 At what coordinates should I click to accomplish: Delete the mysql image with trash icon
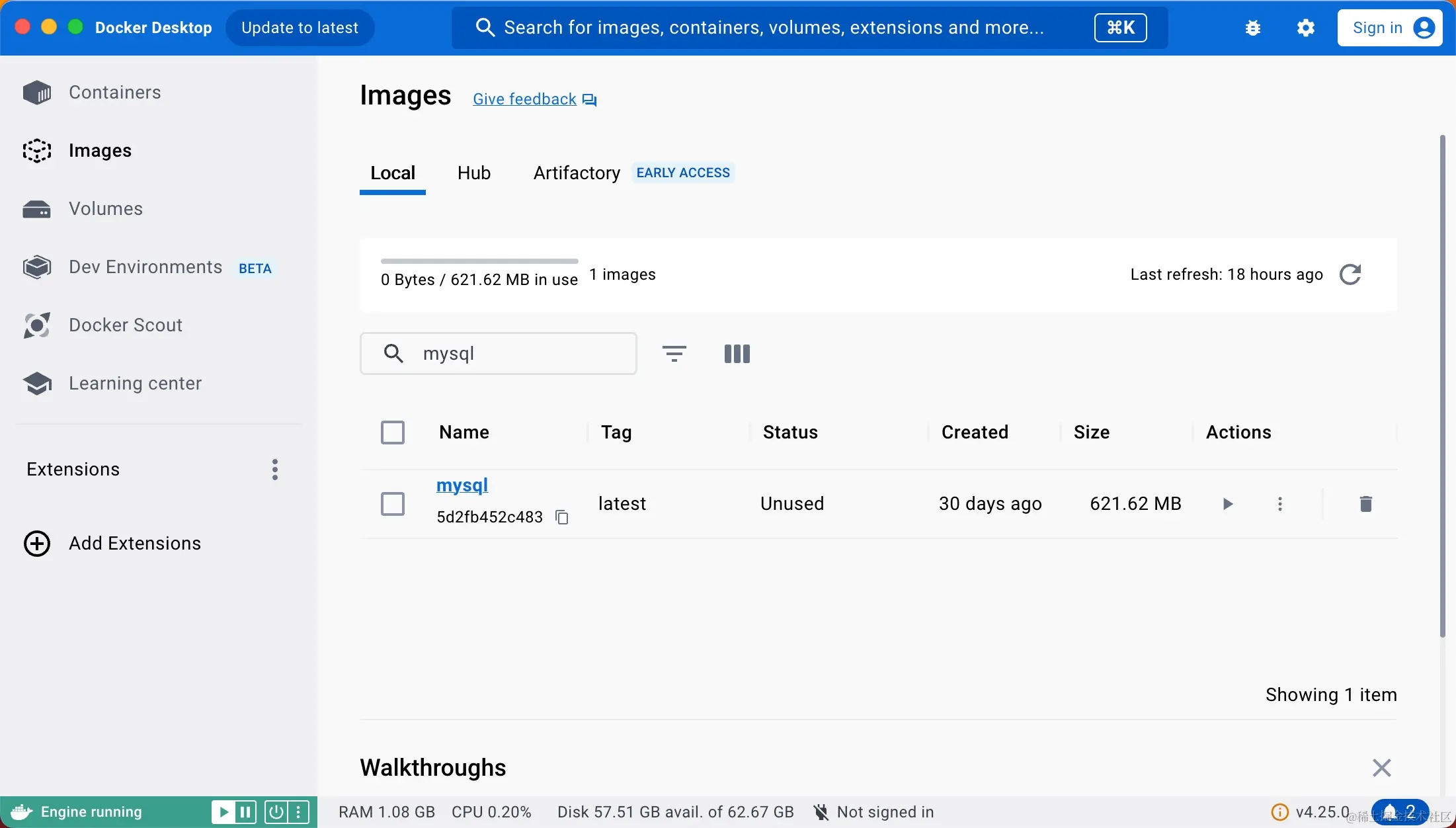[1365, 504]
